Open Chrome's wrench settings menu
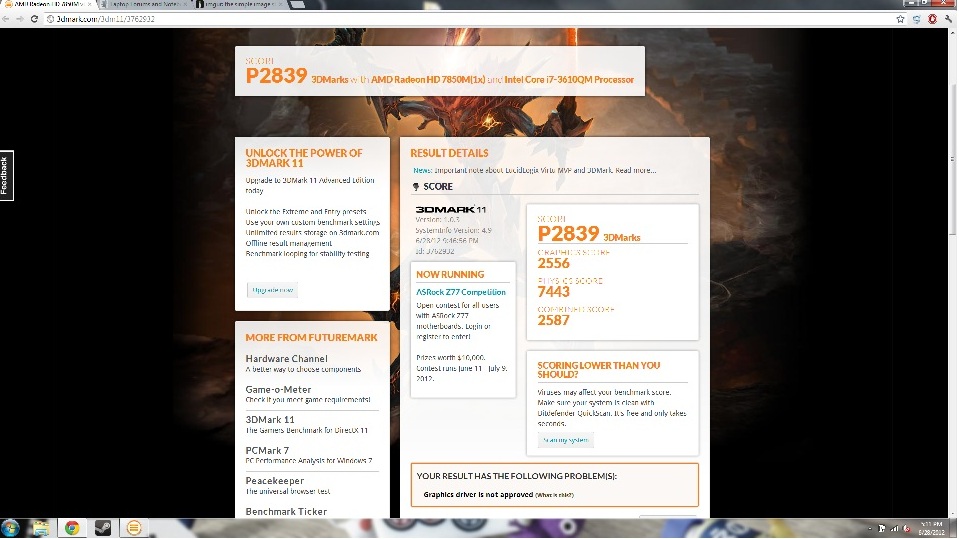Image resolution: width=959 pixels, height=539 pixels. 948,19
